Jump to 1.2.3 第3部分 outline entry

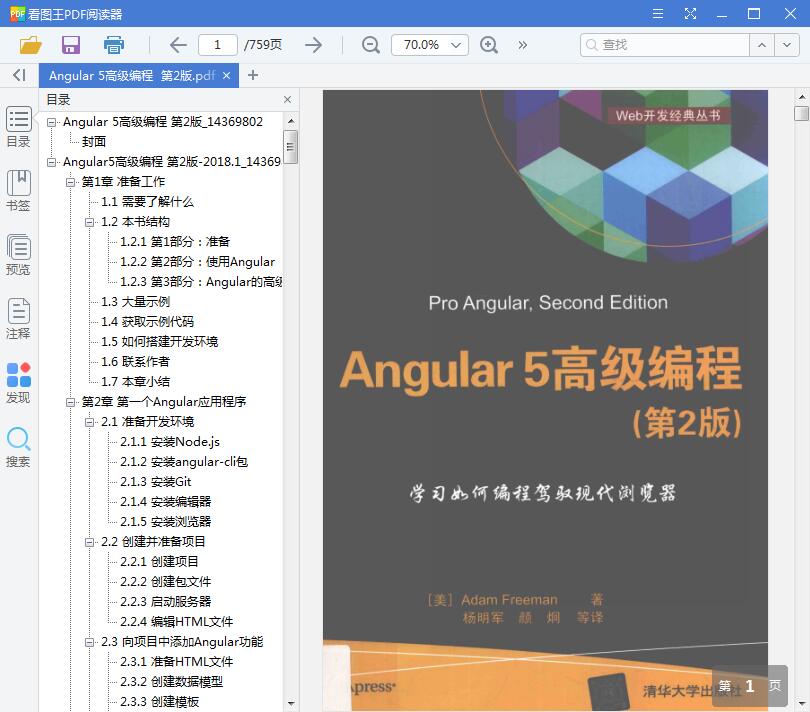pos(200,282)
